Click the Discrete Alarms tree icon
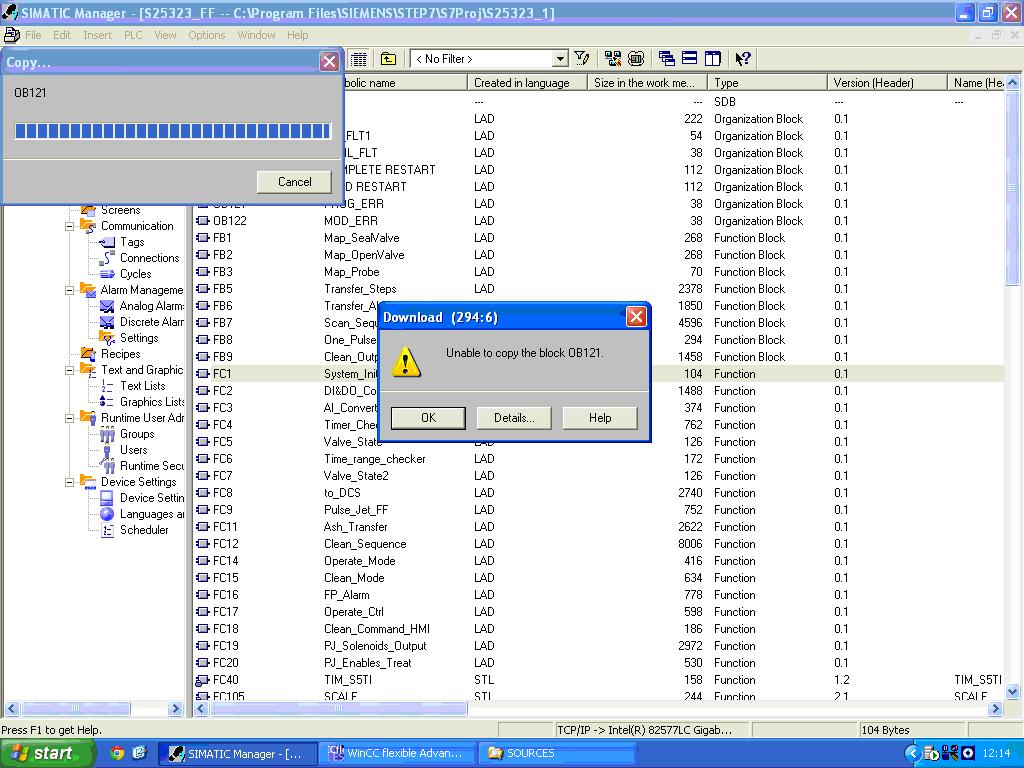Image resolution: width=1024 pixels, height=768 pixels. click(x=107, y=322)
